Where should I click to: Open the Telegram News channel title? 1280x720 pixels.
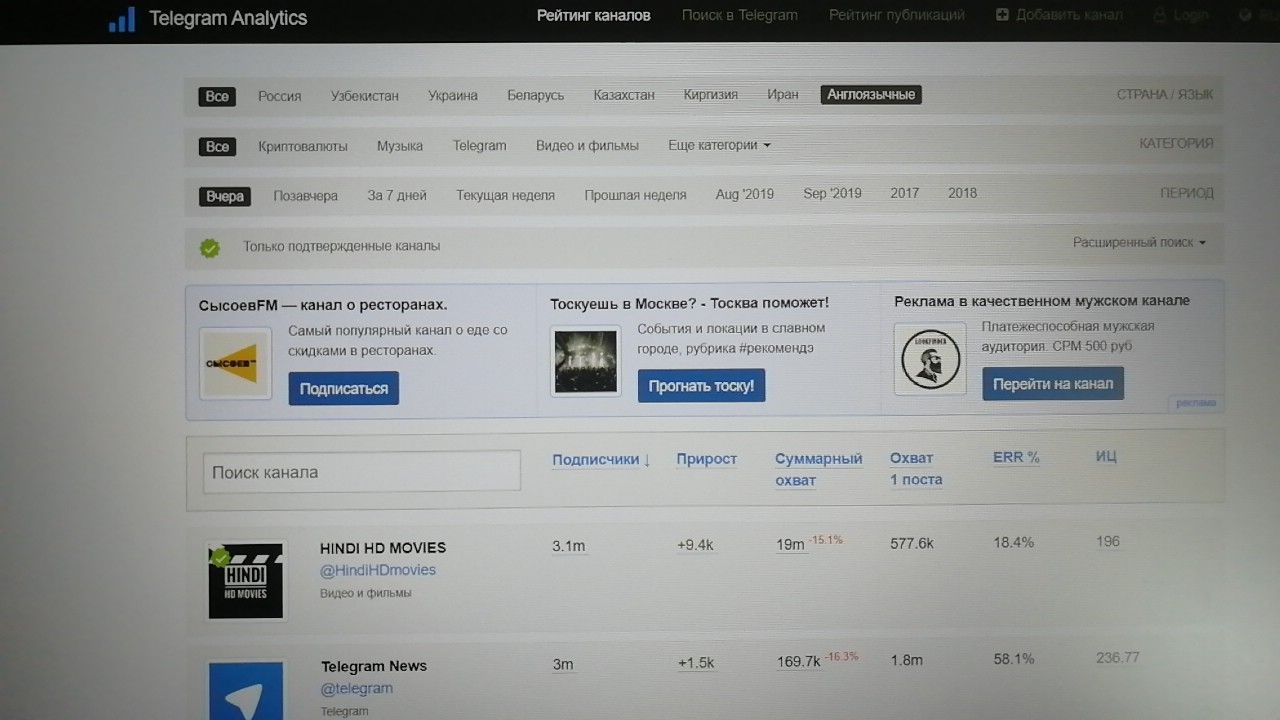[x=374, y=666]
